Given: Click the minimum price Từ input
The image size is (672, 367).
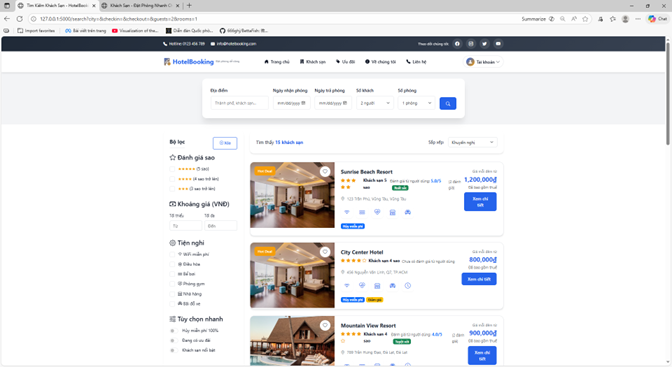Looking at the screenshot, I should click(186, 226).
